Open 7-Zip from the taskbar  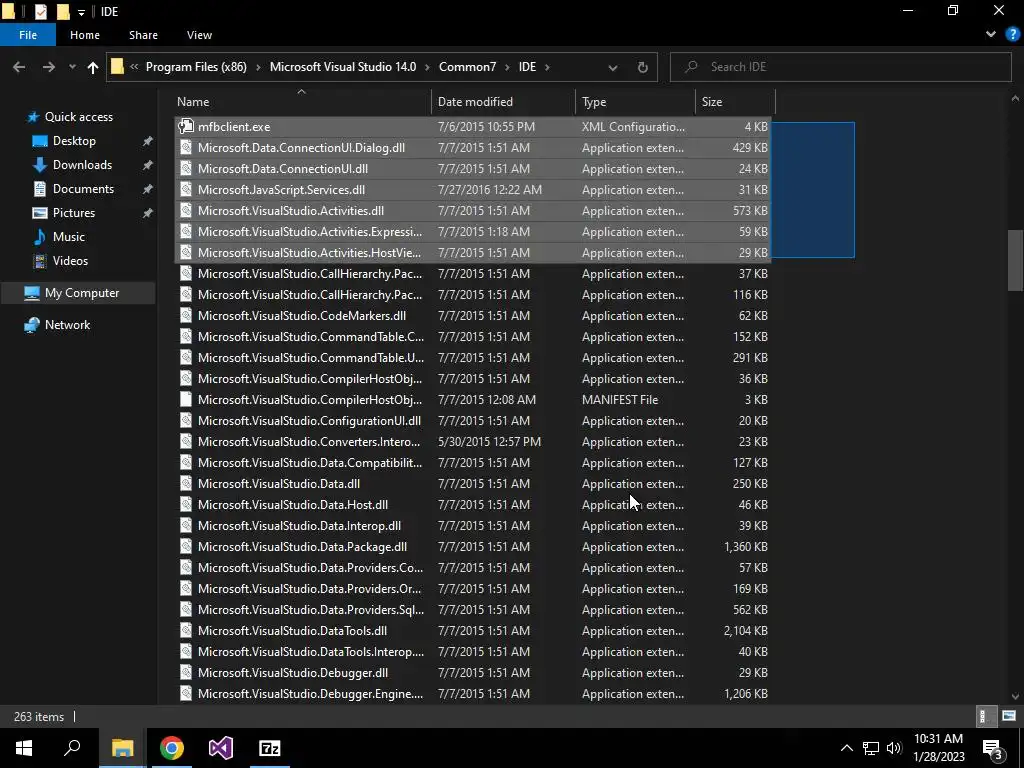pos(270,748)
